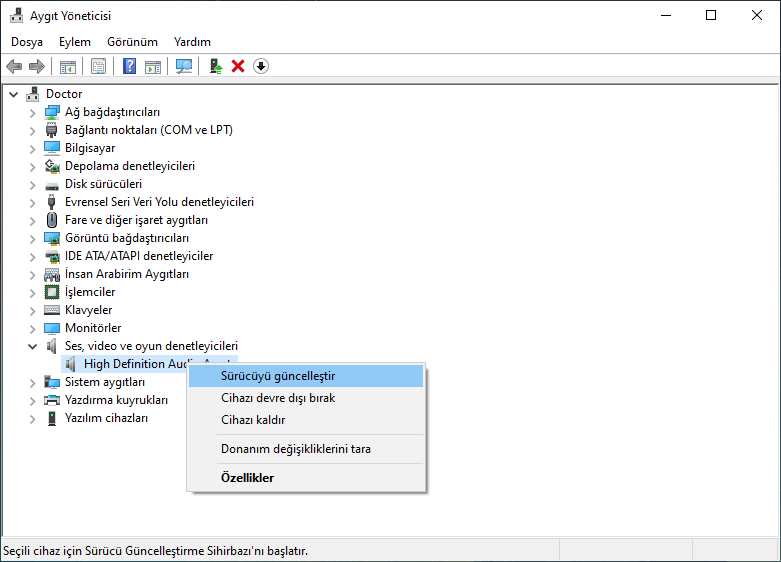The height and width of the screenshot is (562, 781).
Task: Click the Bağlantı noktaları port icon
Action: click(52, 130)
